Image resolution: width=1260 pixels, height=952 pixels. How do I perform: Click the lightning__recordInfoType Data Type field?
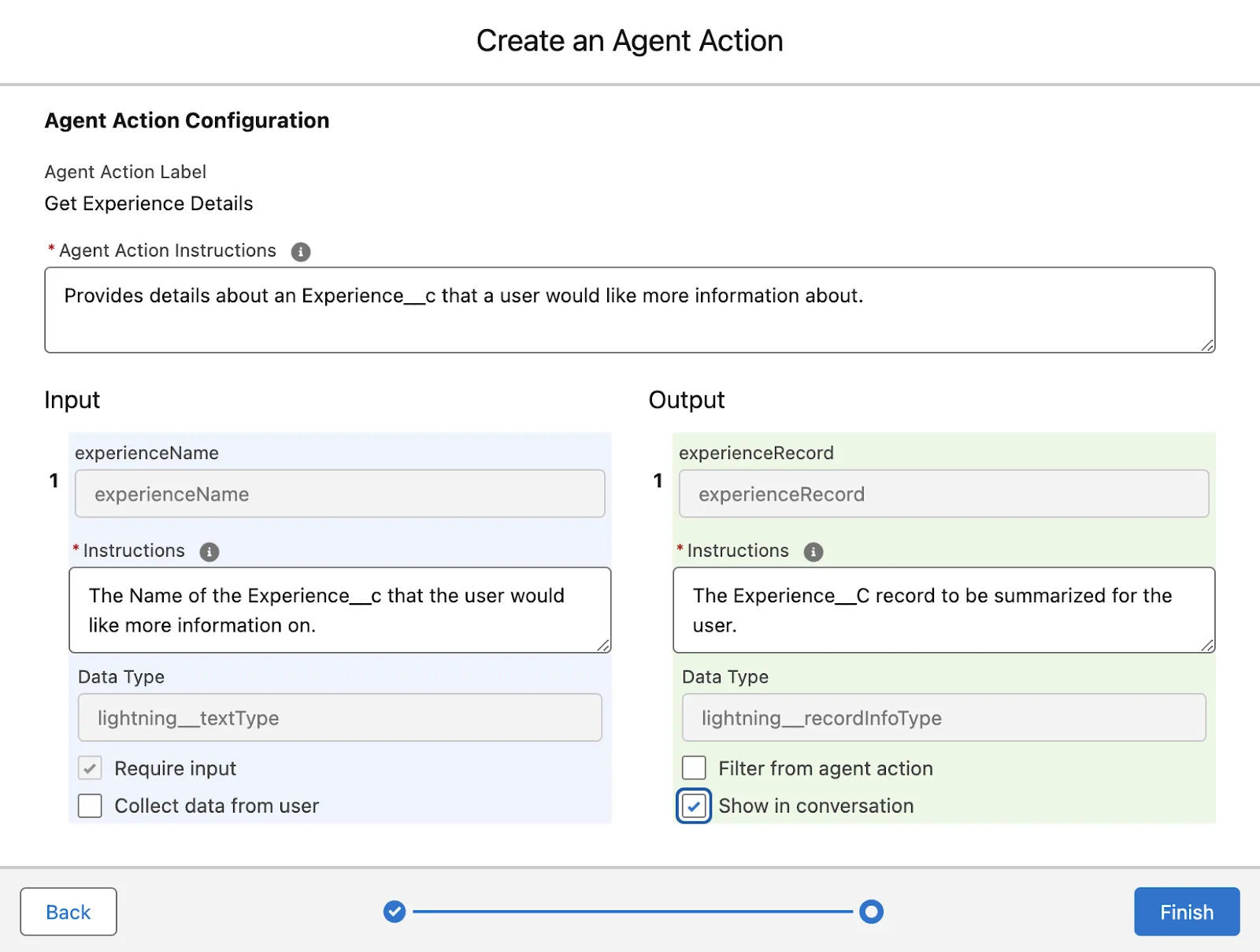pyautogui.click(x=943, y=717)
